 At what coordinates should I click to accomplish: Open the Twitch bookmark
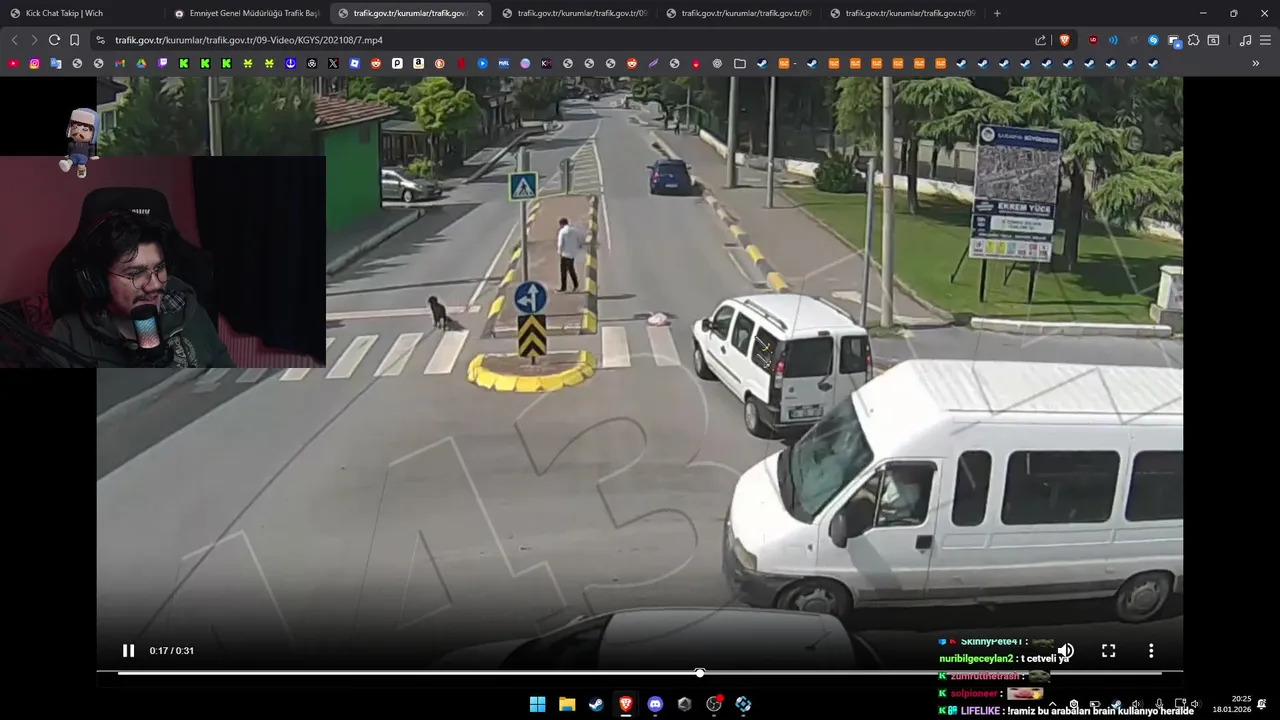click(x=162, y=63)
